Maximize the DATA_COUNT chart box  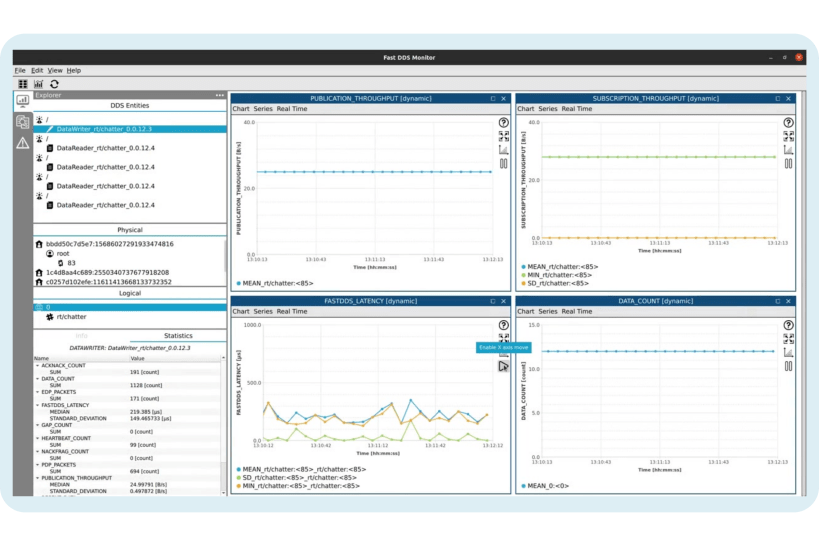(778, 301)
